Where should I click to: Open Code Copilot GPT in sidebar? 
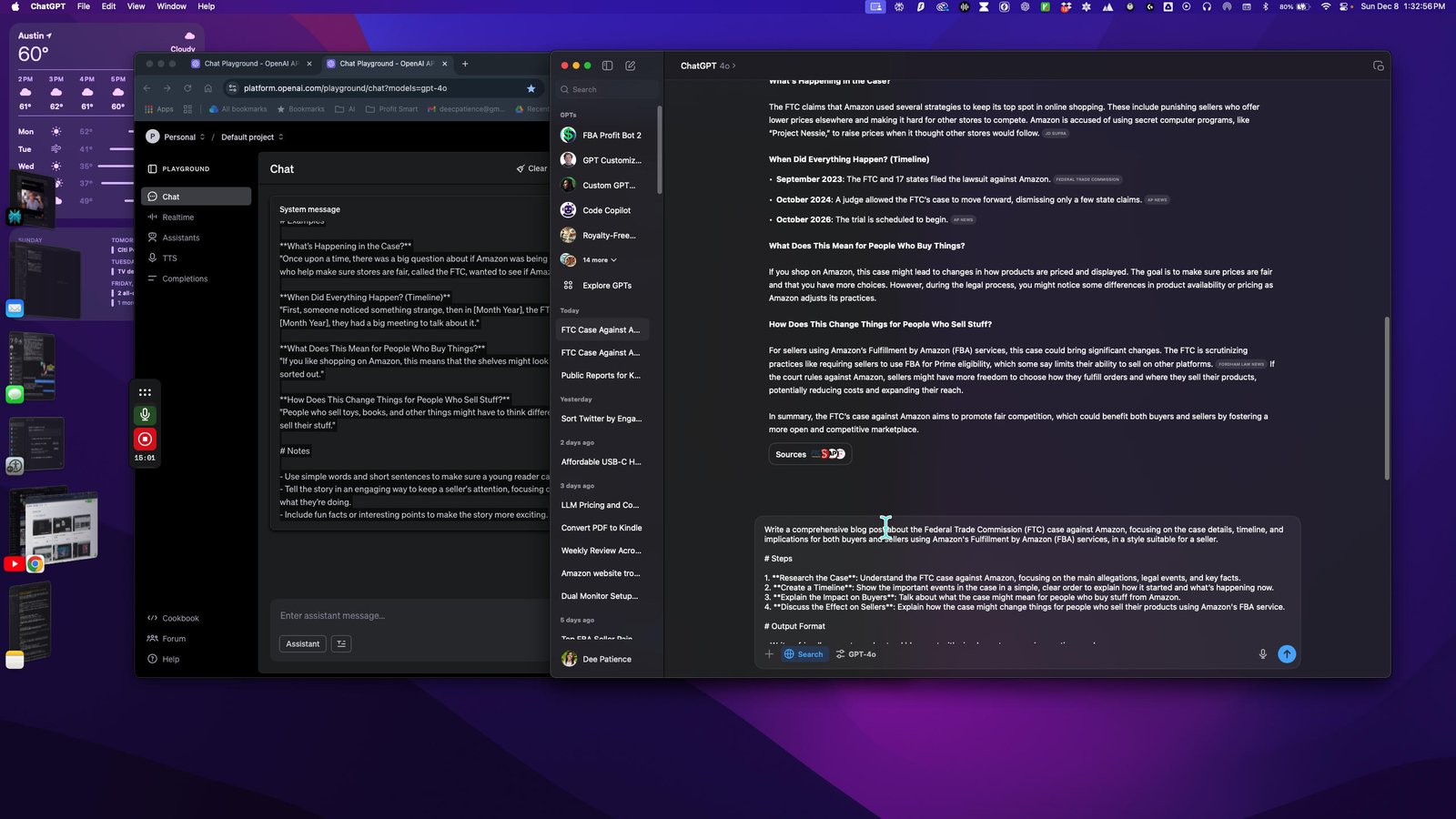click(602, 210)
